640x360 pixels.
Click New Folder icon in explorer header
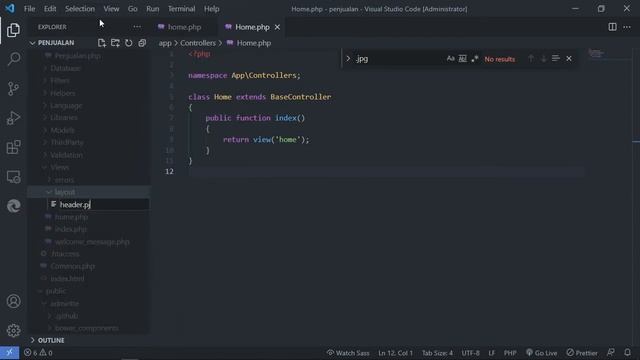(115, 43)
